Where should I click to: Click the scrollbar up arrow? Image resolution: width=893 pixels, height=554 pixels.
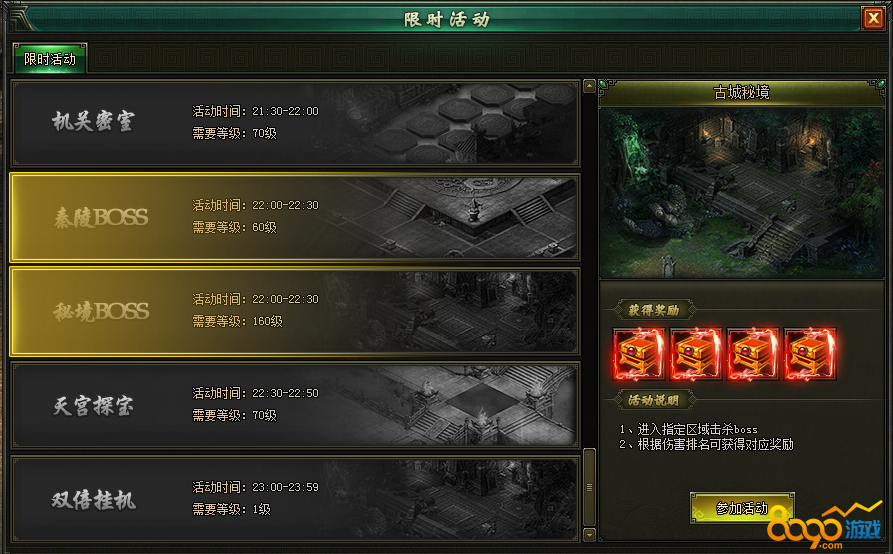tap(589, 86)
